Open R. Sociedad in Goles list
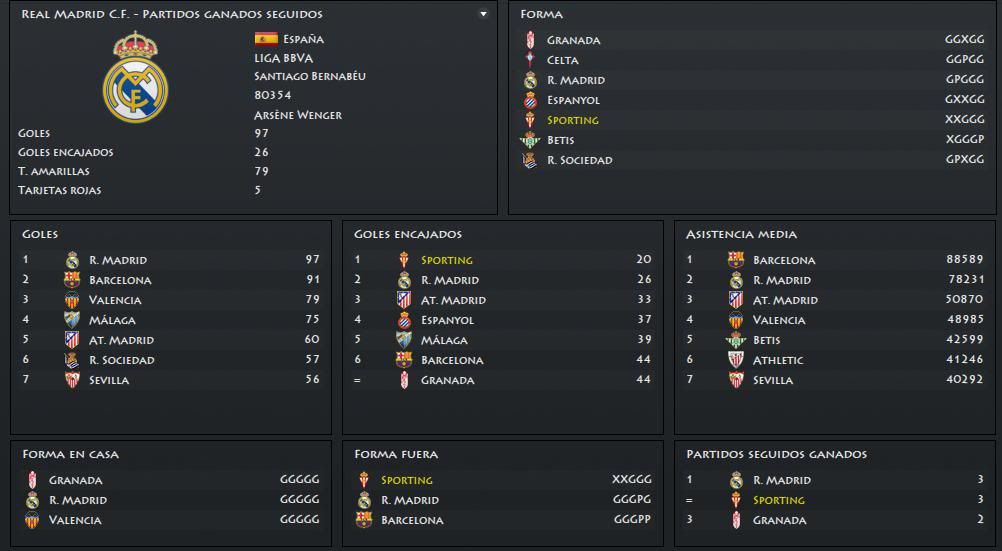 [x=122, y=360]
